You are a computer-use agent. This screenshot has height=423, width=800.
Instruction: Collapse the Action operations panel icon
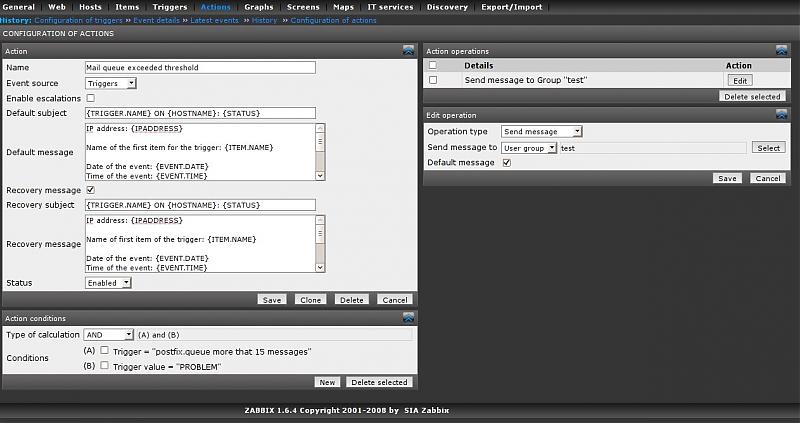pyautogui.click(x=780, y=49)
